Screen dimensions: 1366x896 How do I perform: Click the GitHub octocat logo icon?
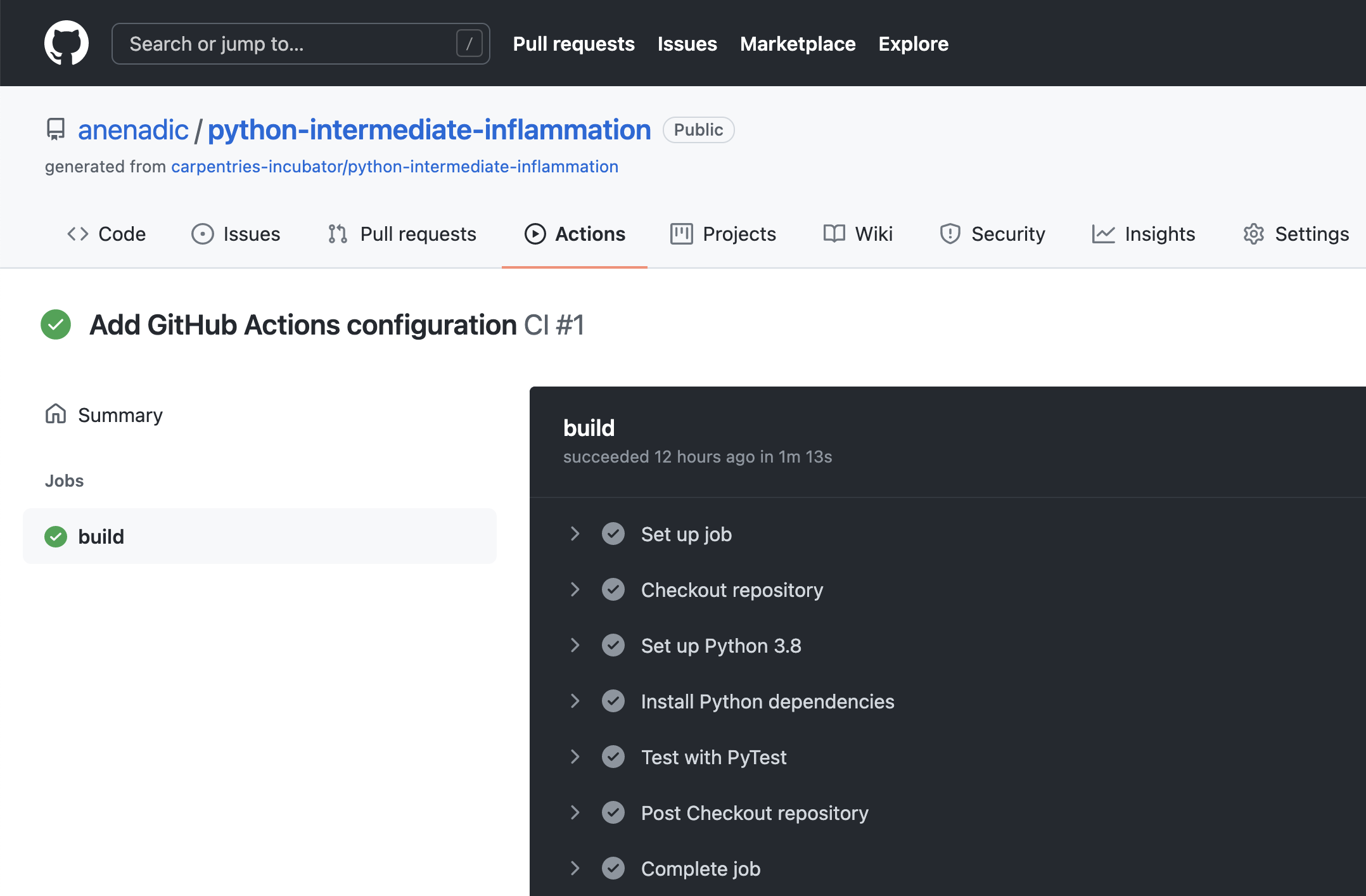[x=67, y=43]
